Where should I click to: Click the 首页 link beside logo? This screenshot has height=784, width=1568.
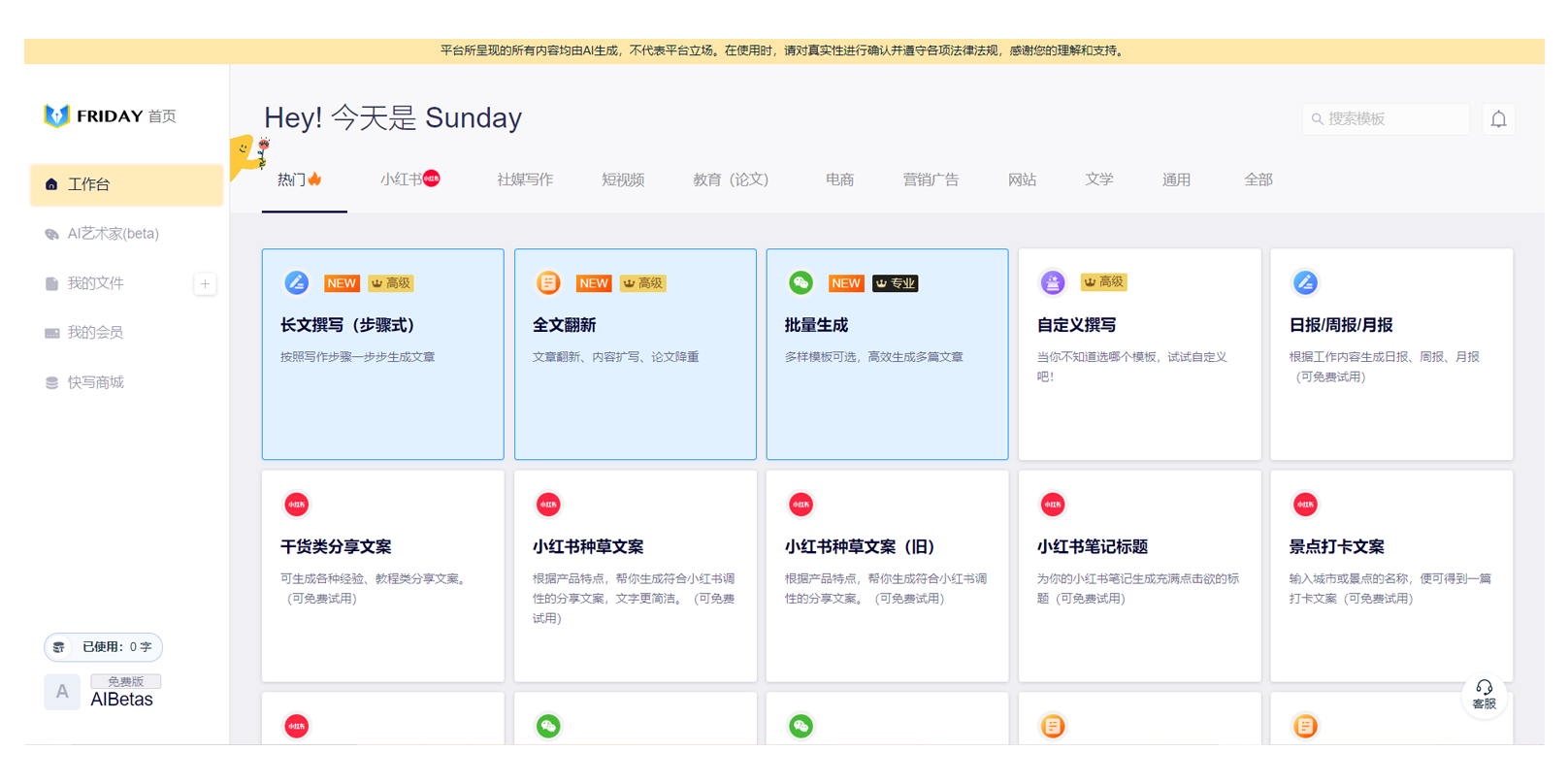tap(162, 116)
